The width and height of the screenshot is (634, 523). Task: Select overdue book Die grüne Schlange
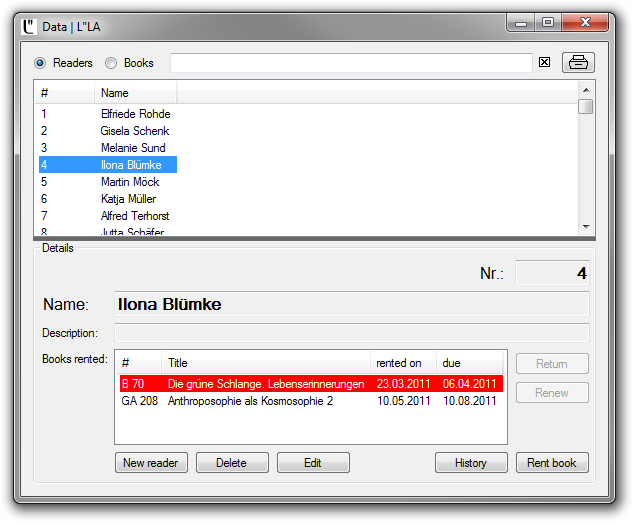265,383
